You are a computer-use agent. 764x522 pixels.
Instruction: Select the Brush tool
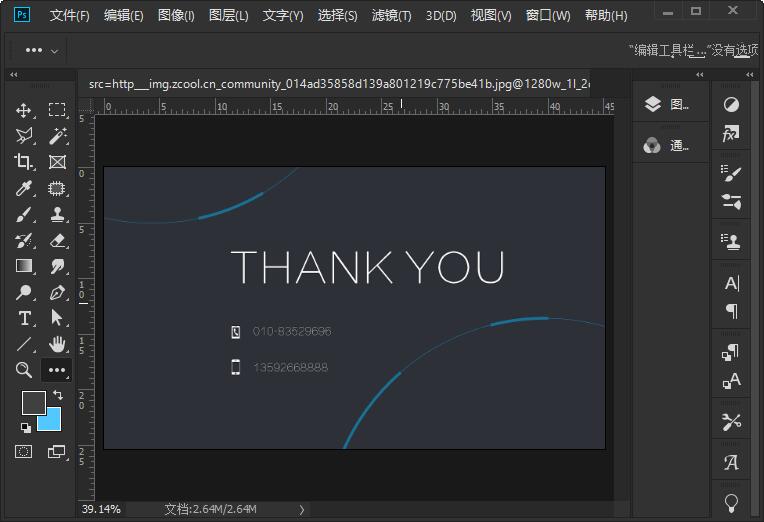pos(23,214)
